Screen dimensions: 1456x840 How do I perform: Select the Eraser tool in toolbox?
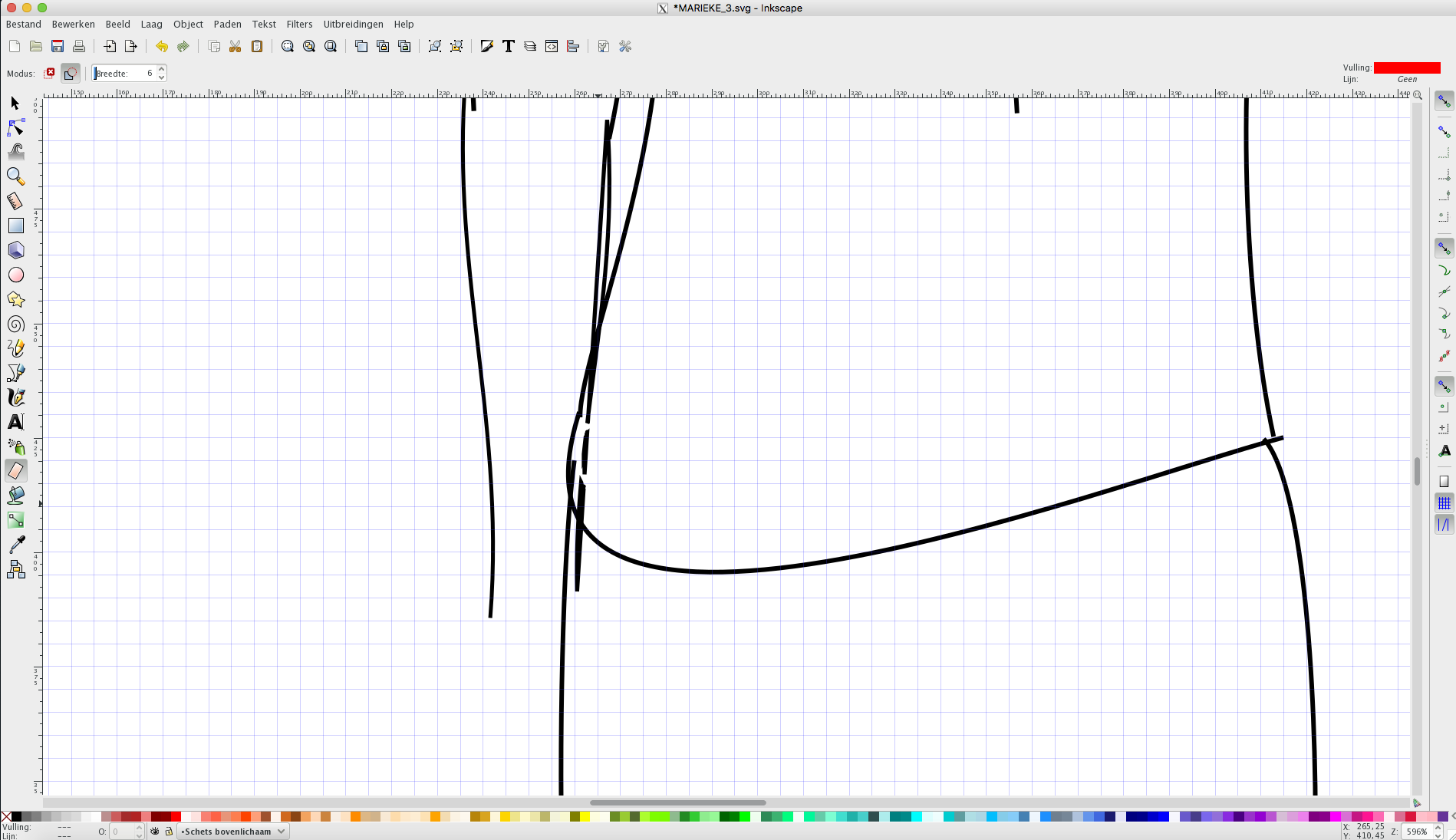(16, 470)
